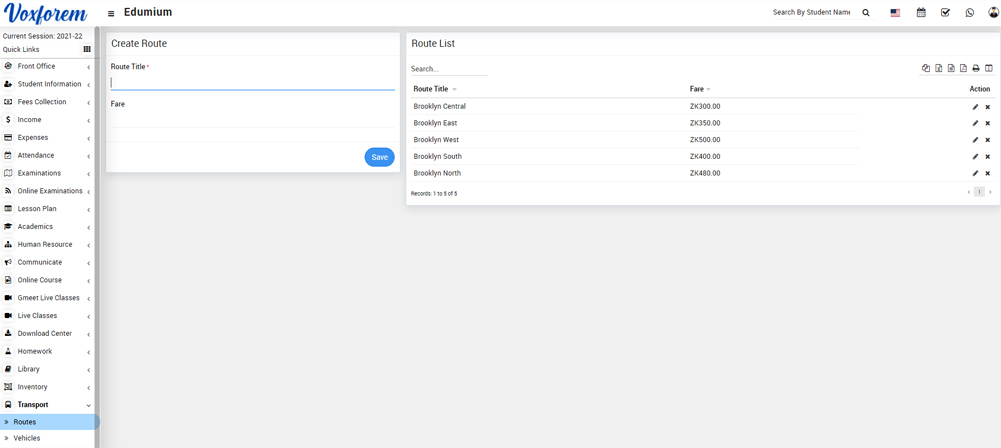Open Quick Links grid icon

tap(87, 49)
